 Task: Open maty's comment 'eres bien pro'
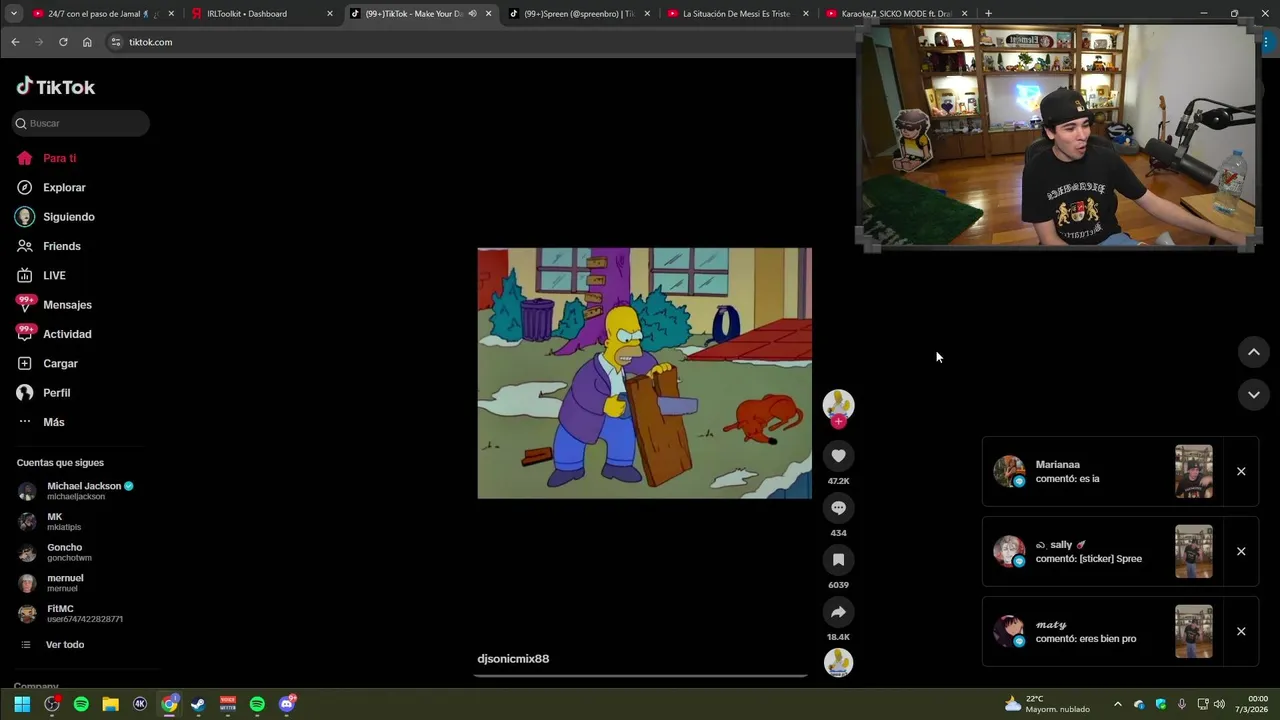coord(1086,639)
